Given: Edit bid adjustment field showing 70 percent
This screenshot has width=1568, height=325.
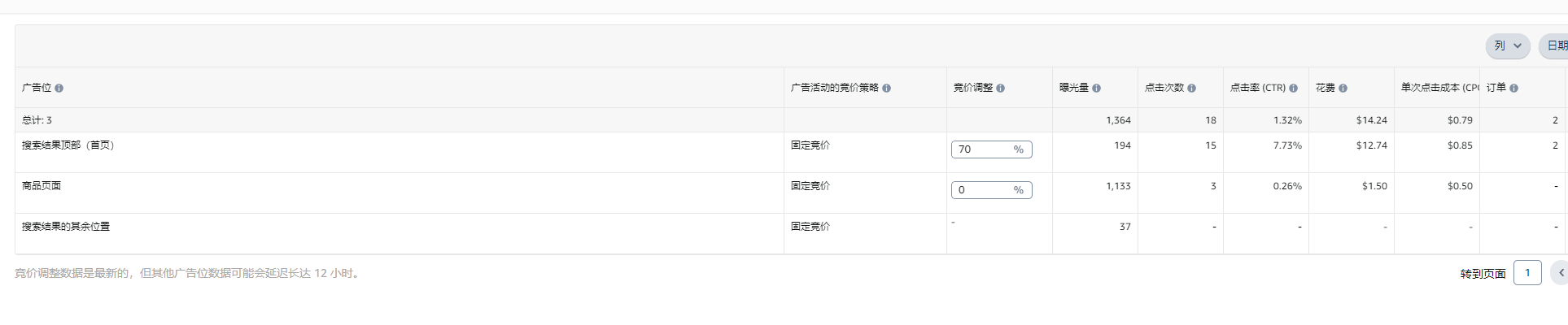Looking at the screenshot, I should 991,149.
